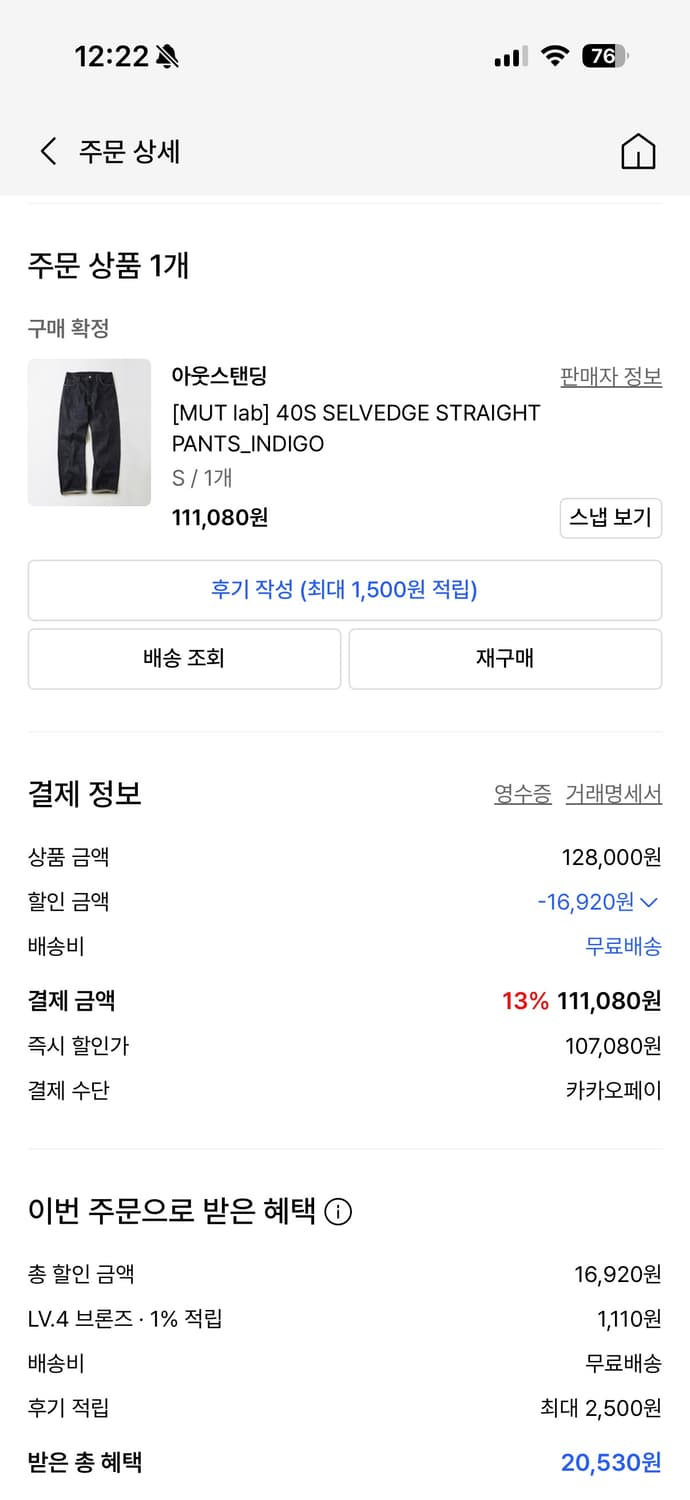Viewport: 690px width, 1500px height.
Task: Open the 판매자 정보 seller info link
Action: [610, 378]
